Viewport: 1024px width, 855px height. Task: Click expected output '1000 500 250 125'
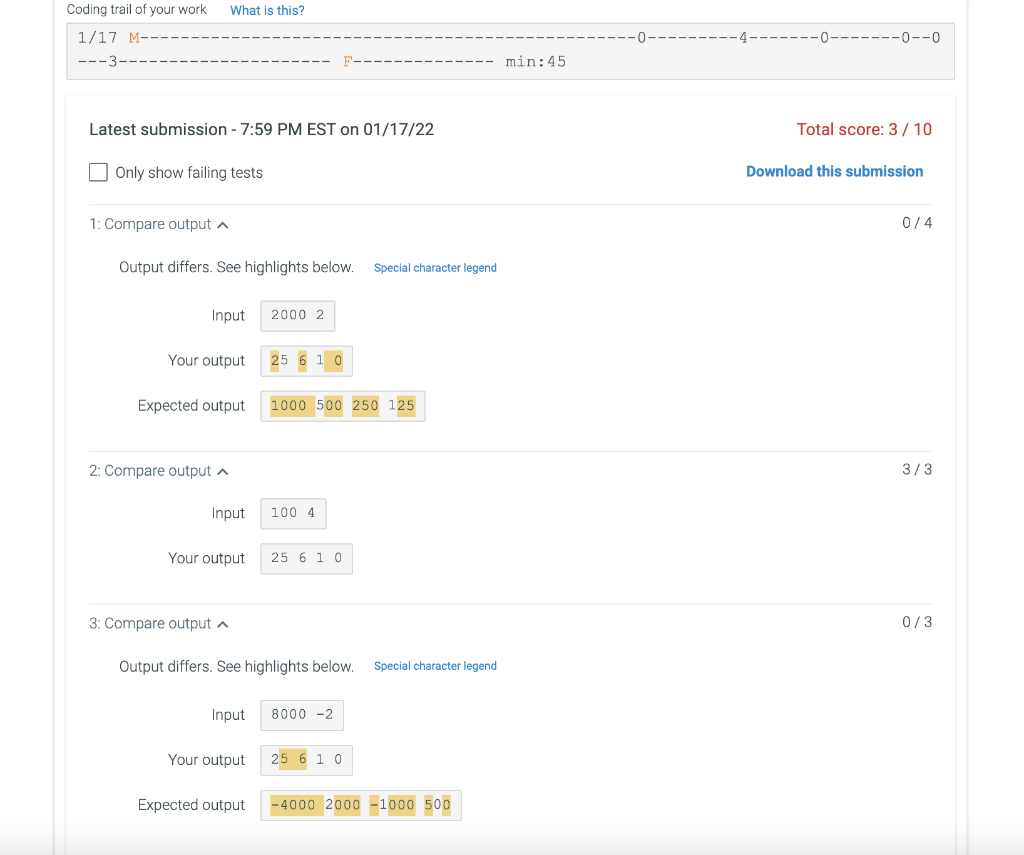click(343, 406)
